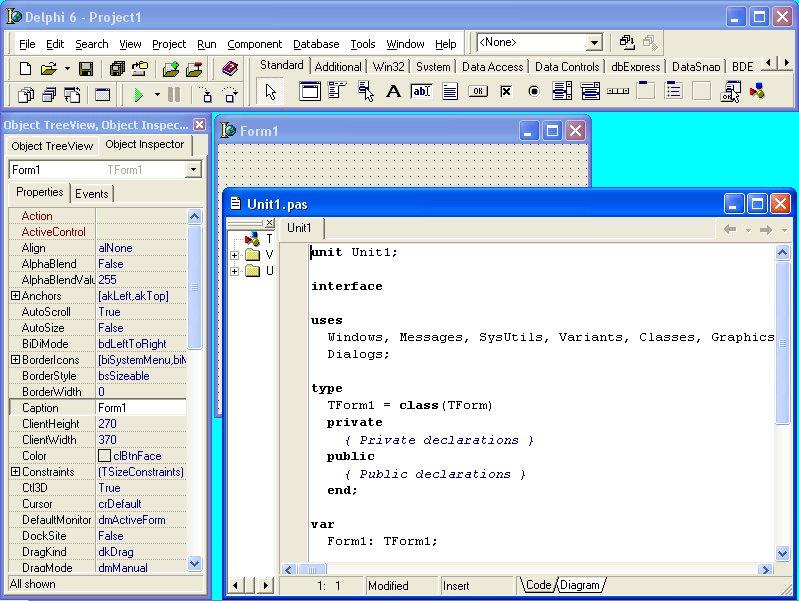Click the clBtnFace color swatch

pyautogui.click(x=104, y=456)
